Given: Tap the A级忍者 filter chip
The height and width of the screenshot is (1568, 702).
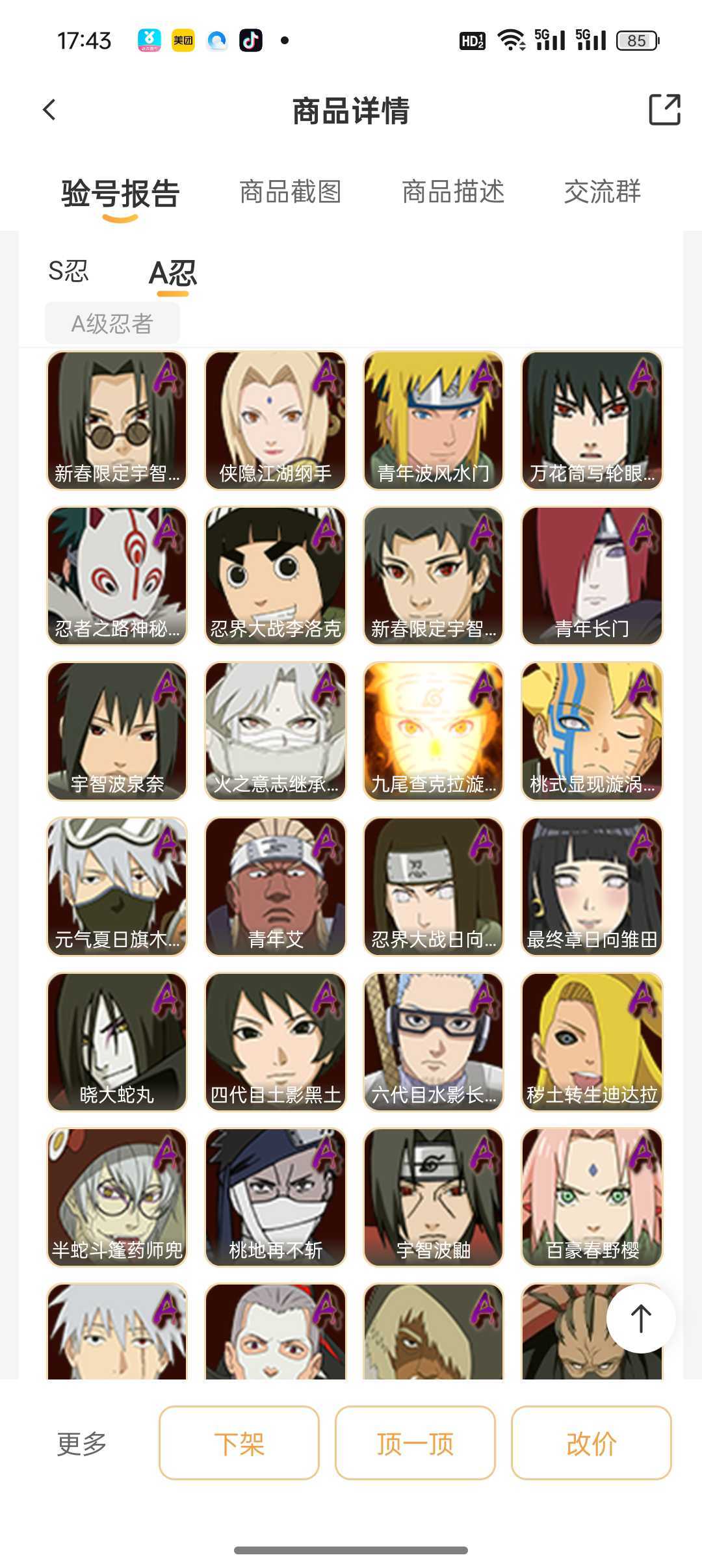Looking at the screenshot, I should [x=112, y=323].
